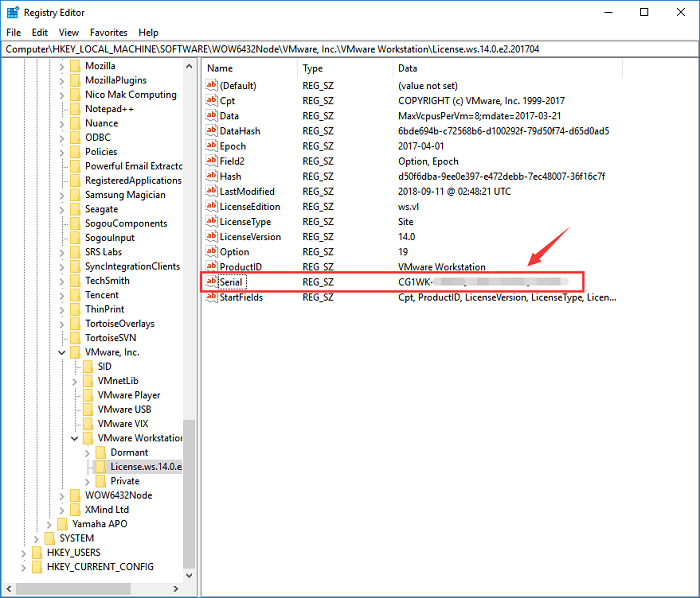Open the View menu
The image size is (700, 598).
point(69,33)
